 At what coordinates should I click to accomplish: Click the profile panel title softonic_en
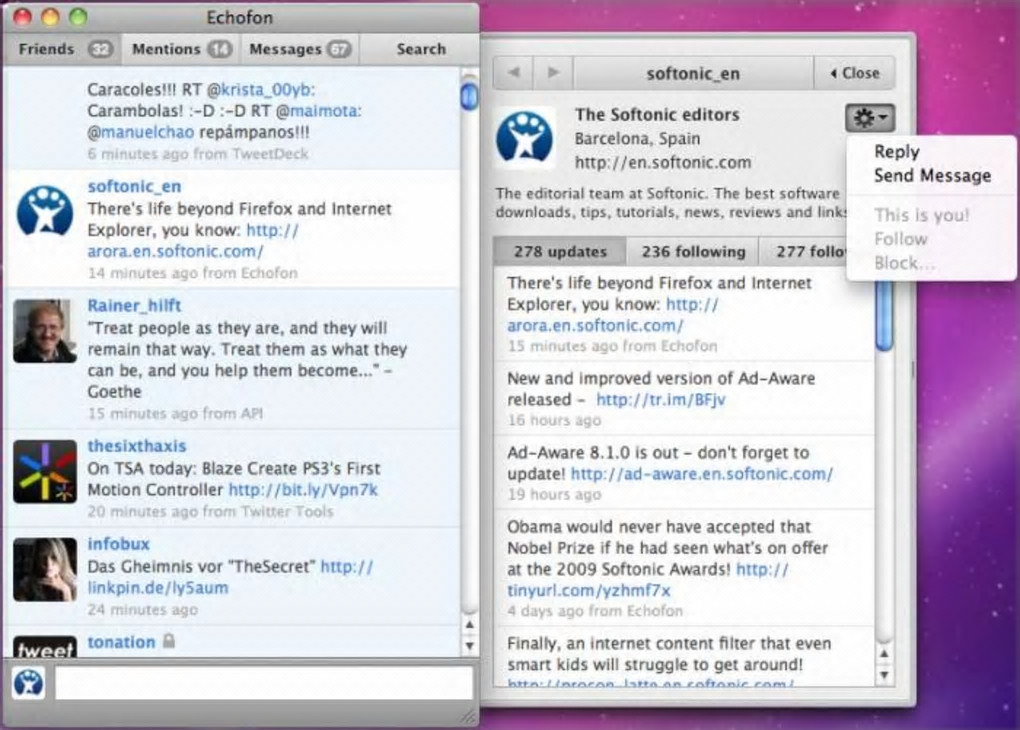tap(693, 74)
